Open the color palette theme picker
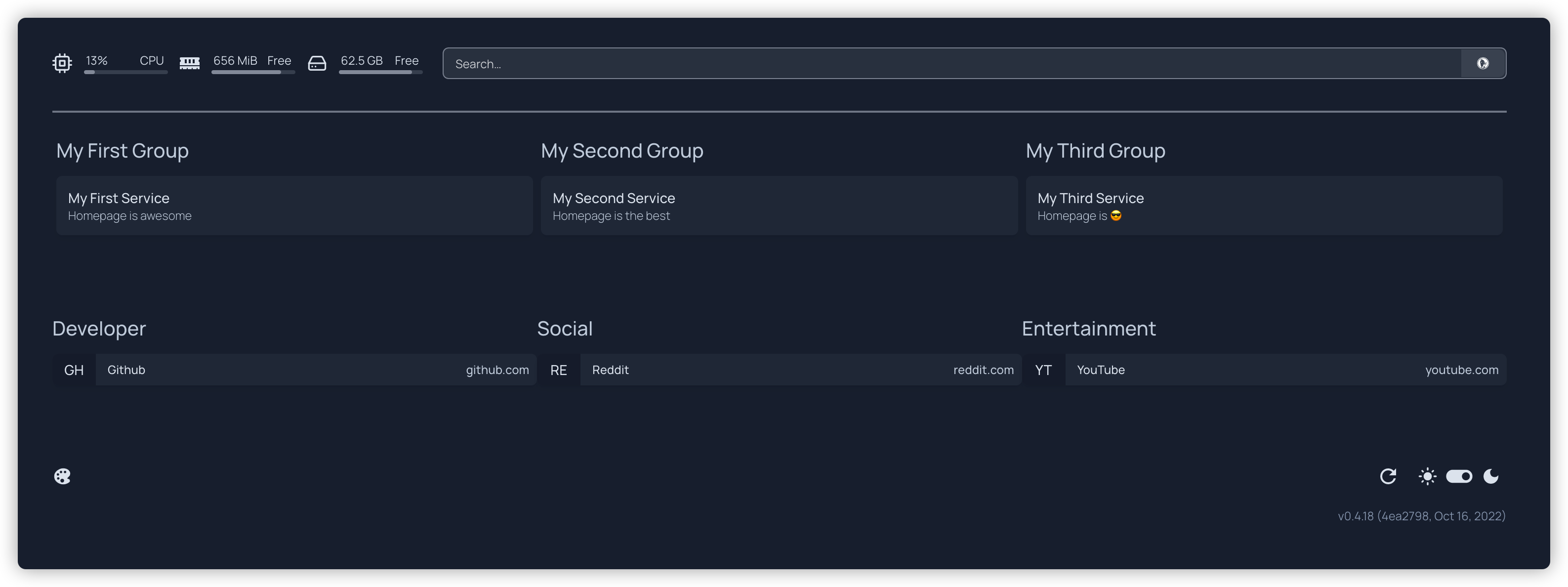The image size is (1568, 587). [x=62, y=476]
